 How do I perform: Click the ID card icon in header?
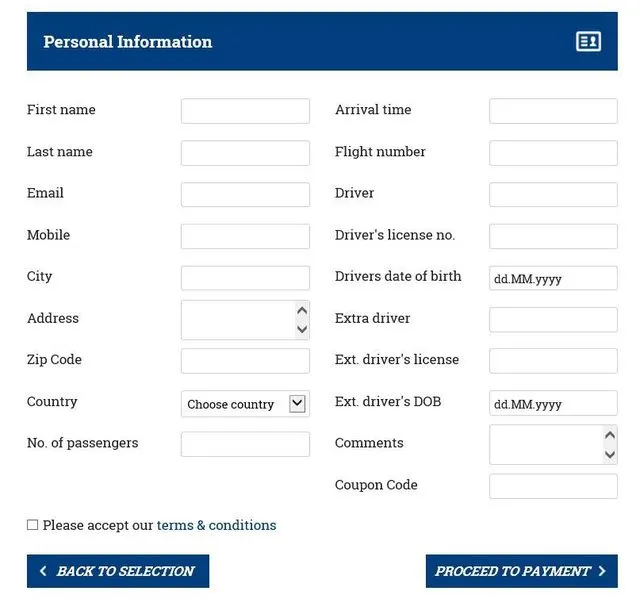(x=588, y=42)
